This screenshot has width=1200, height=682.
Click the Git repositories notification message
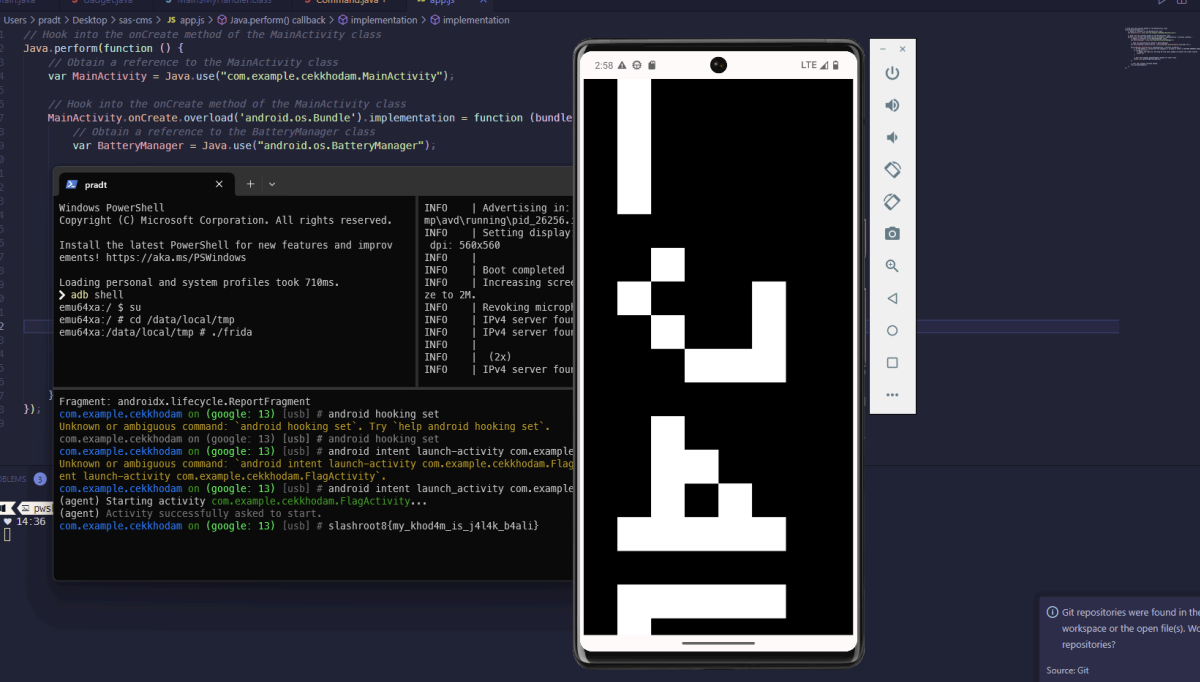pos(1130,628)
